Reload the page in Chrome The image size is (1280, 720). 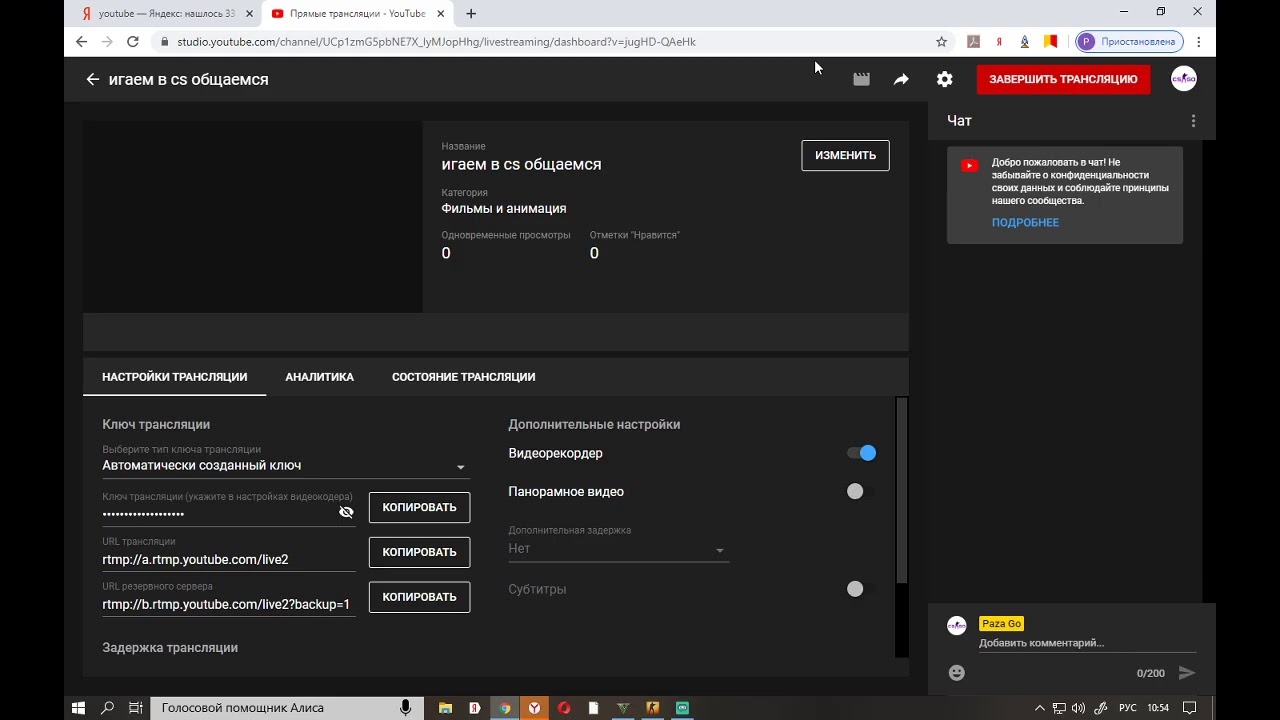[133, 42]
